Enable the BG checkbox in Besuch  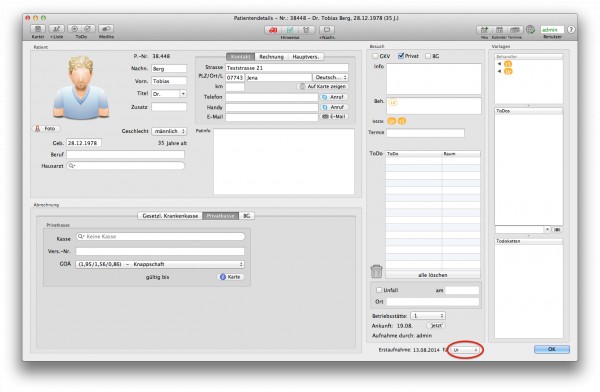pyautogui.click(x=428, y=56)
